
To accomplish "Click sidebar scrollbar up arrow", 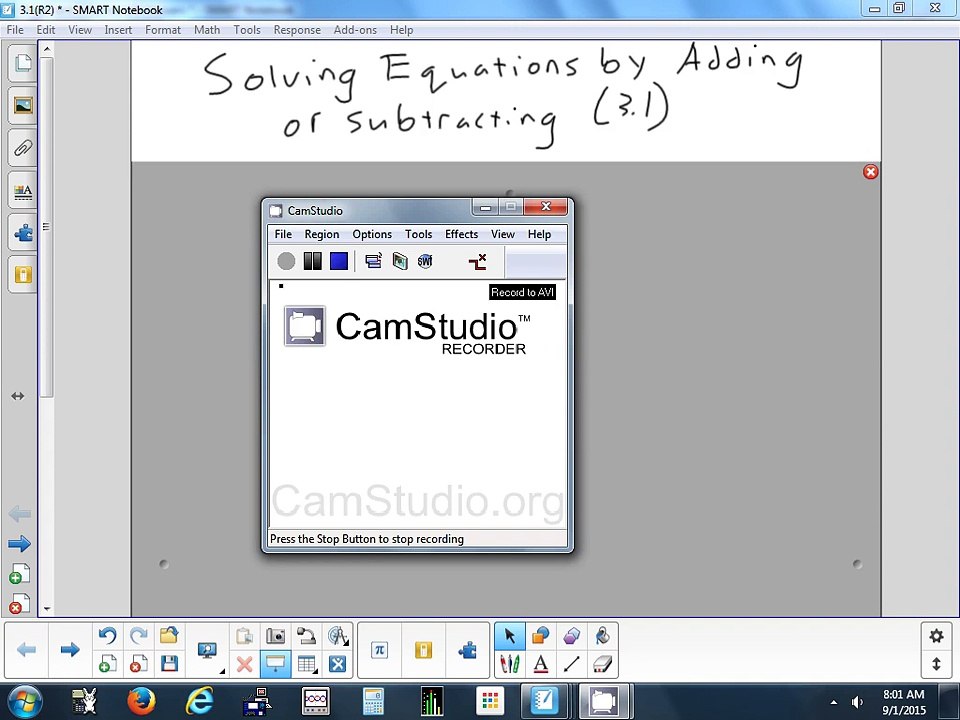I will 47,48.
